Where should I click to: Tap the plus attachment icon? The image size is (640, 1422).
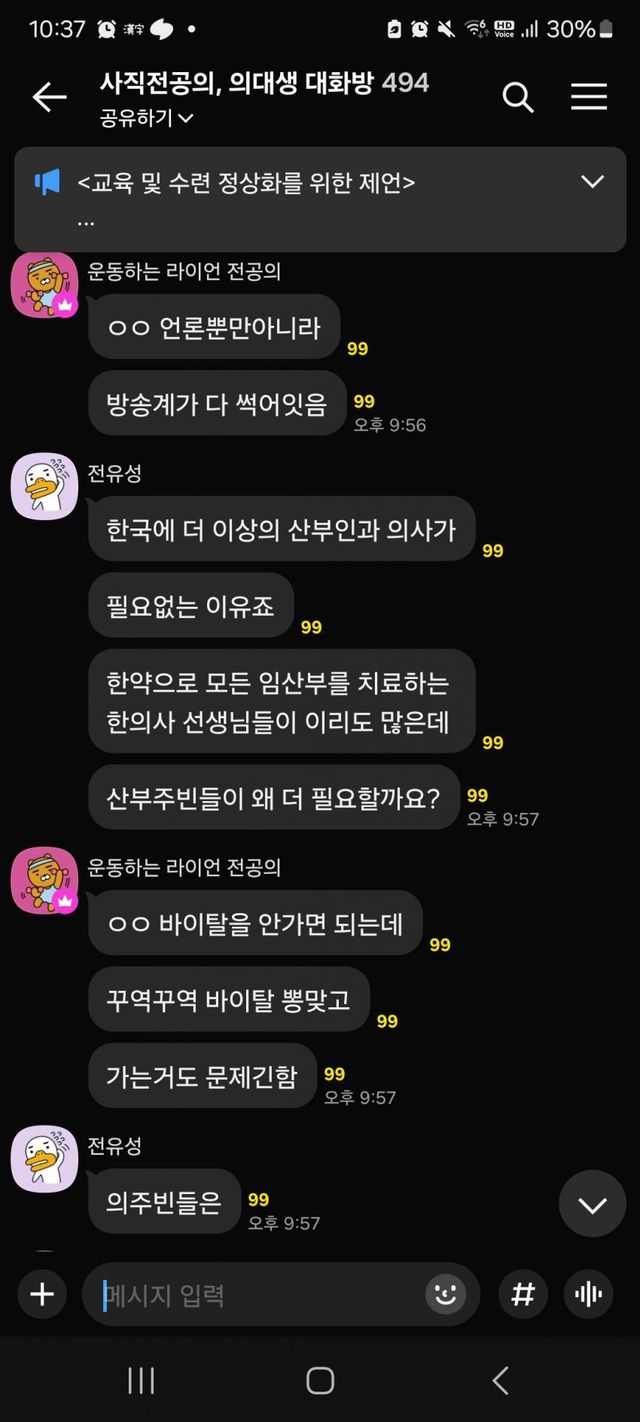tap(42, 1295)
